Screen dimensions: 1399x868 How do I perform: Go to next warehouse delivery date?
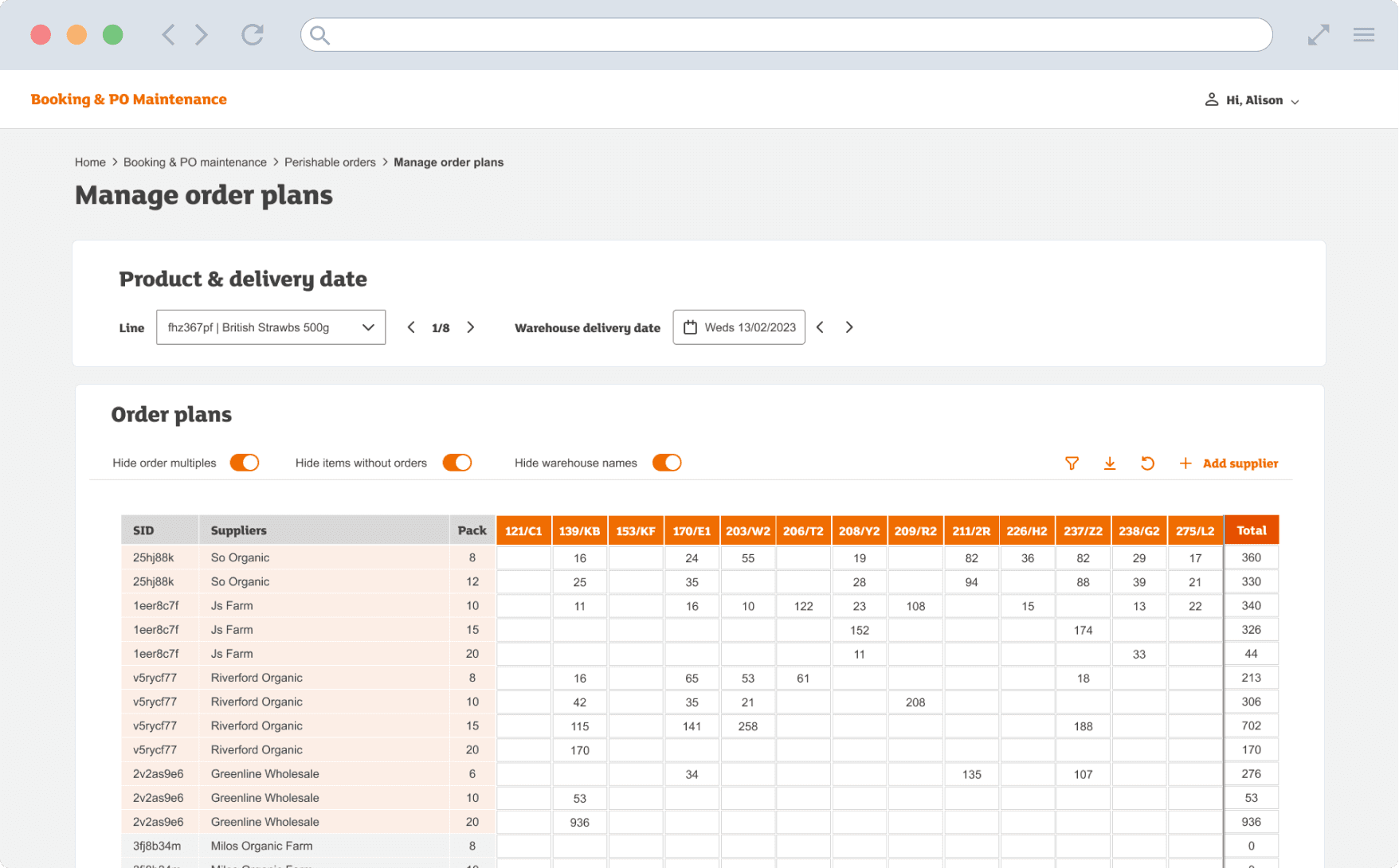[849, 327]
